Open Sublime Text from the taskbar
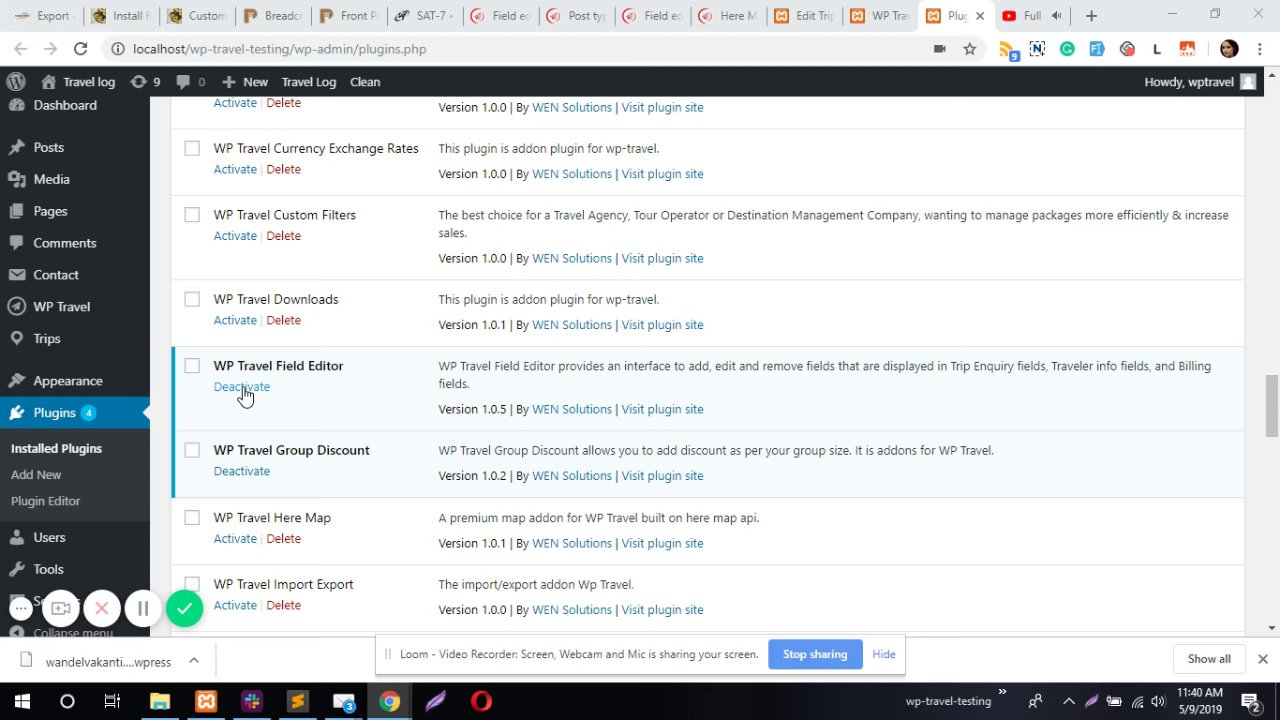1280x720 pixels. point(297,702)
